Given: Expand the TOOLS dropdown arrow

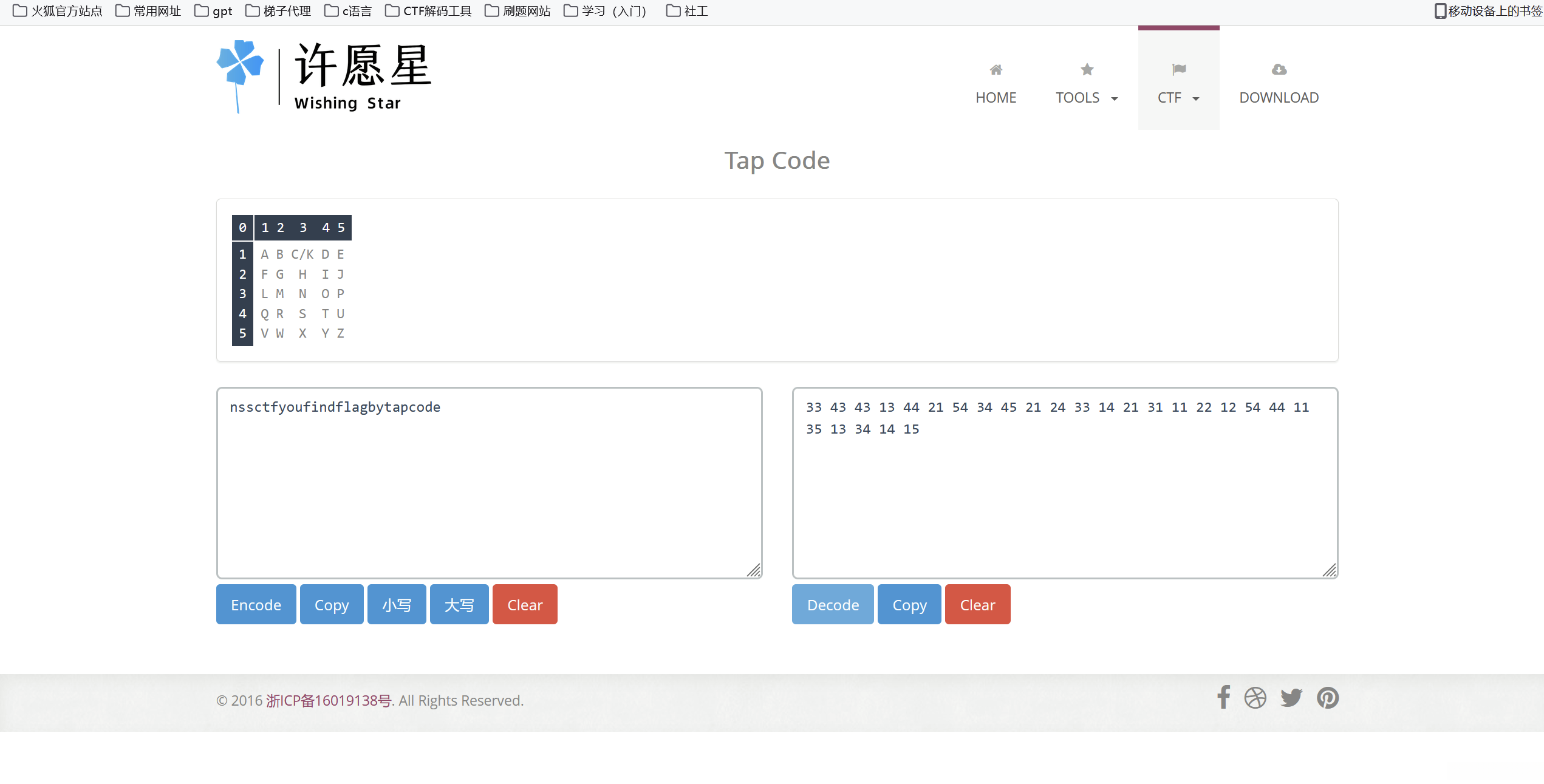Looking at the screenshot, I should pyautogui.click(x=1115, y=99).
